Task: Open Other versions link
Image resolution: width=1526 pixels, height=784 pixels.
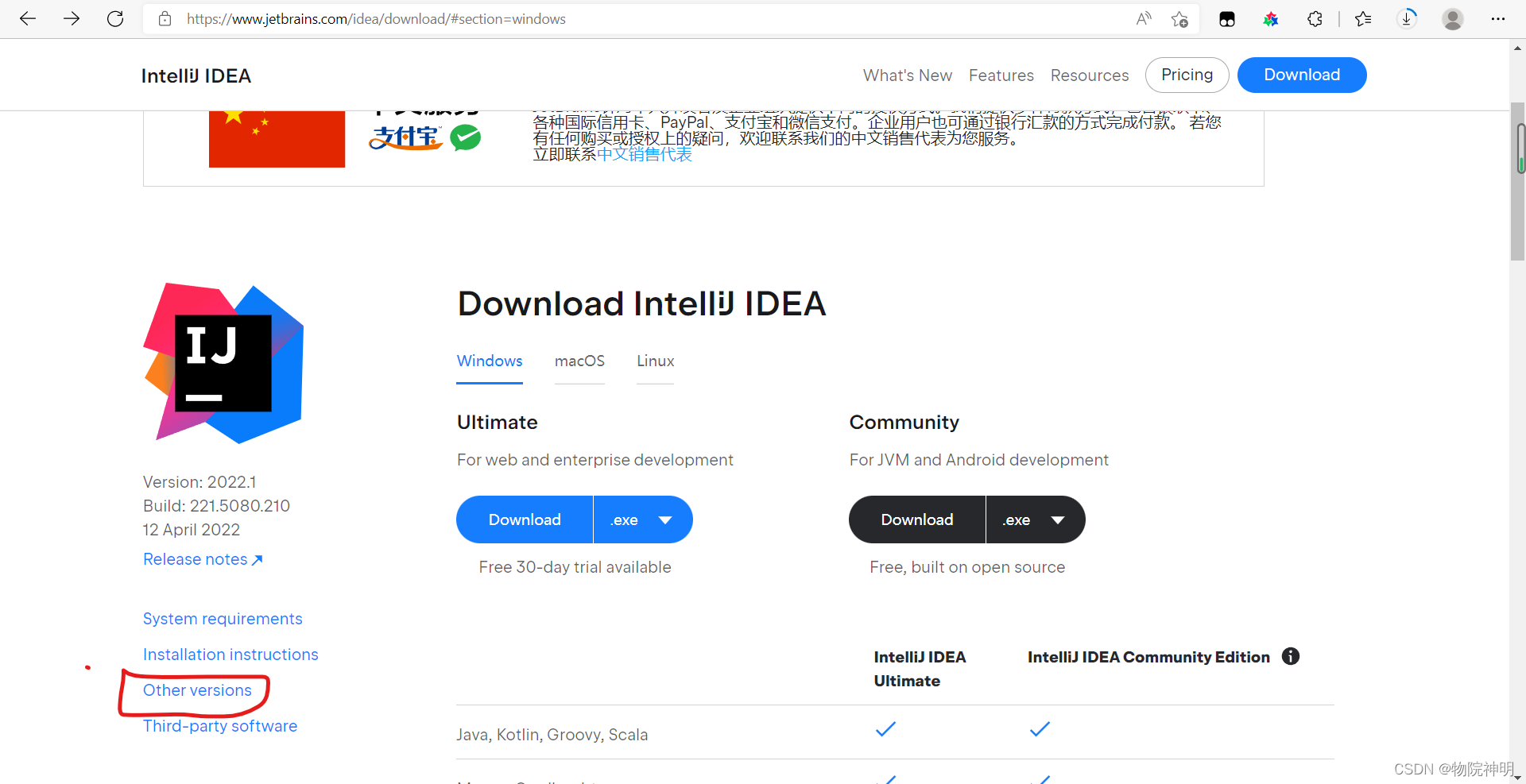Action: coord(197,690)
